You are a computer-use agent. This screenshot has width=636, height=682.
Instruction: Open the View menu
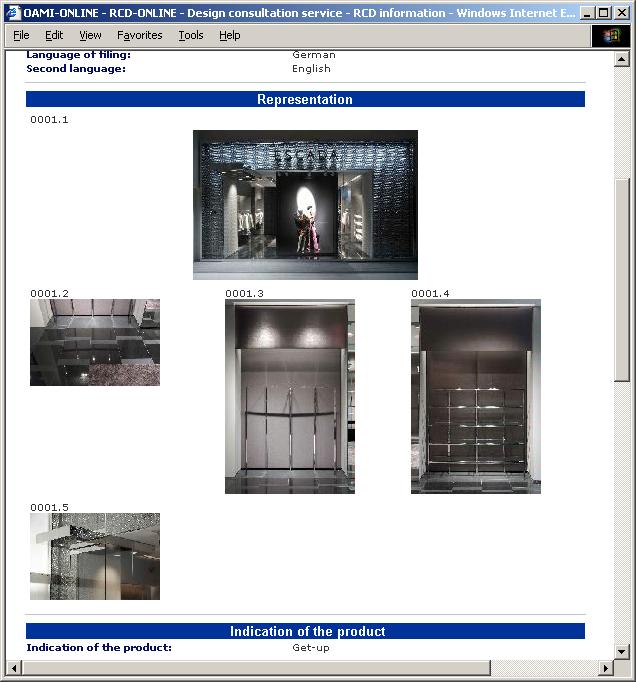[x=90, y=35]
